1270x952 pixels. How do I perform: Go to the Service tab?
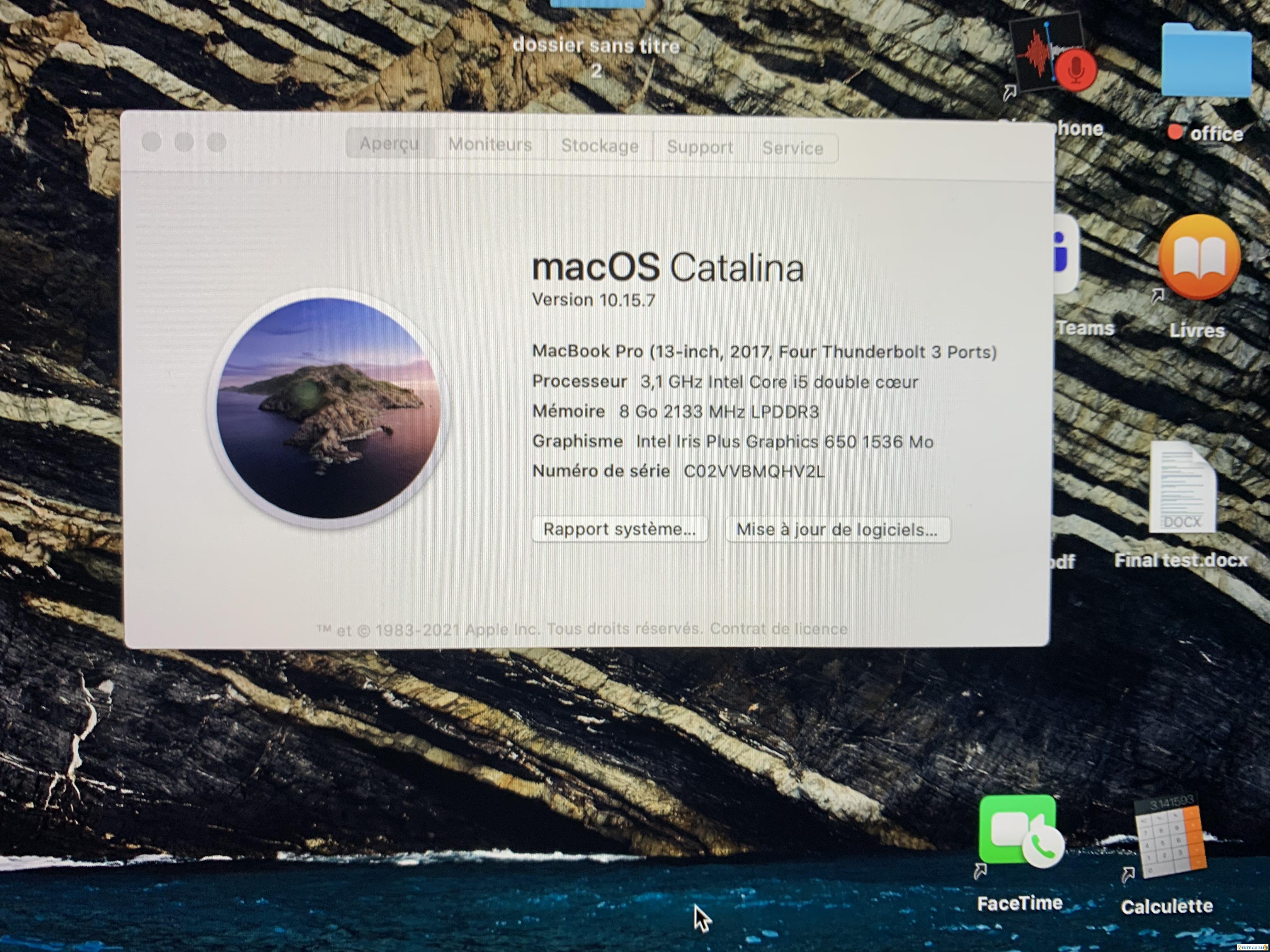(792, 149)
